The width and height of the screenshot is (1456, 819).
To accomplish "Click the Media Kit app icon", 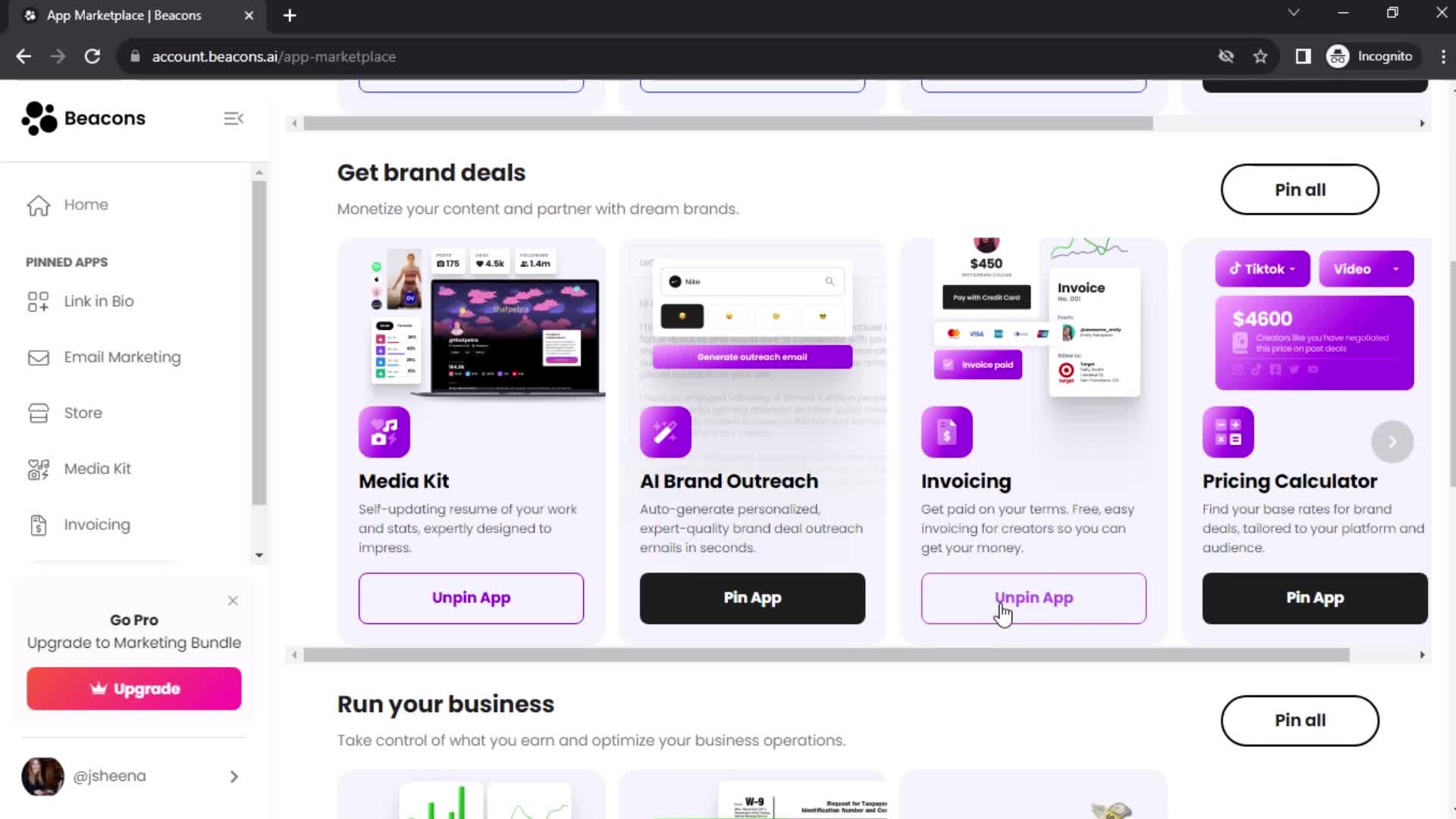I will click(x=384, y=431).
